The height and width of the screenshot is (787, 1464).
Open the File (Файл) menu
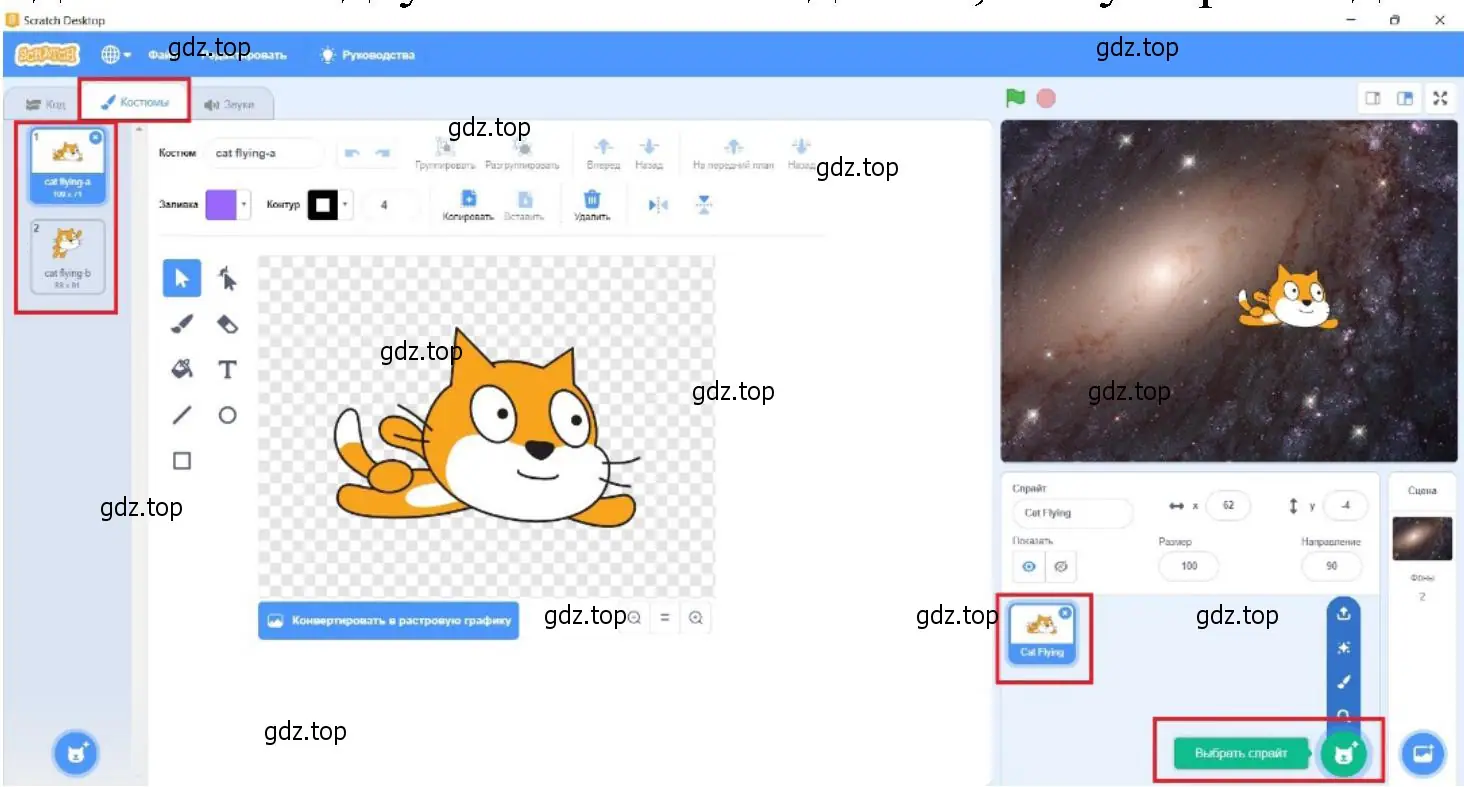[x=162, y=55]
